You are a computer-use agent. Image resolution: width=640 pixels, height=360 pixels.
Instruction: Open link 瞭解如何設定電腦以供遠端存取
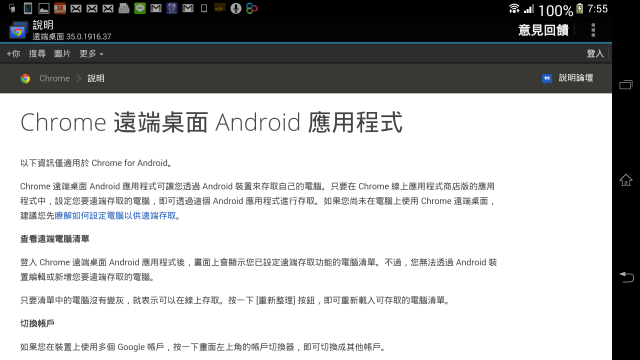point(115,216)
